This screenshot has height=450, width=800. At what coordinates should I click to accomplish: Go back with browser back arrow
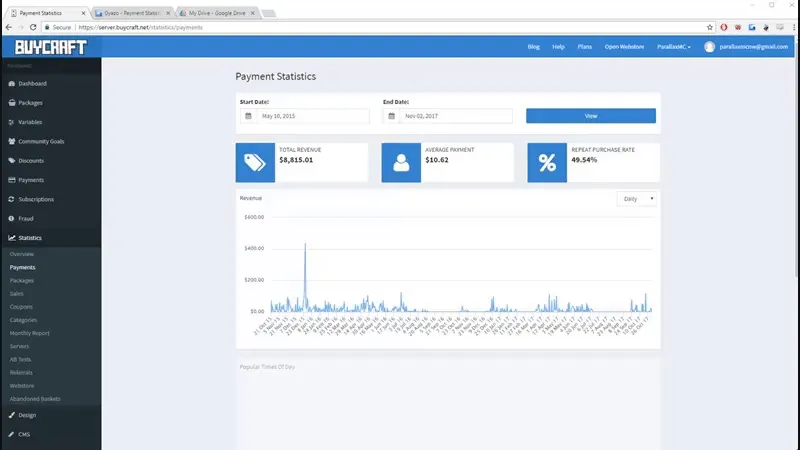(9, 27)
